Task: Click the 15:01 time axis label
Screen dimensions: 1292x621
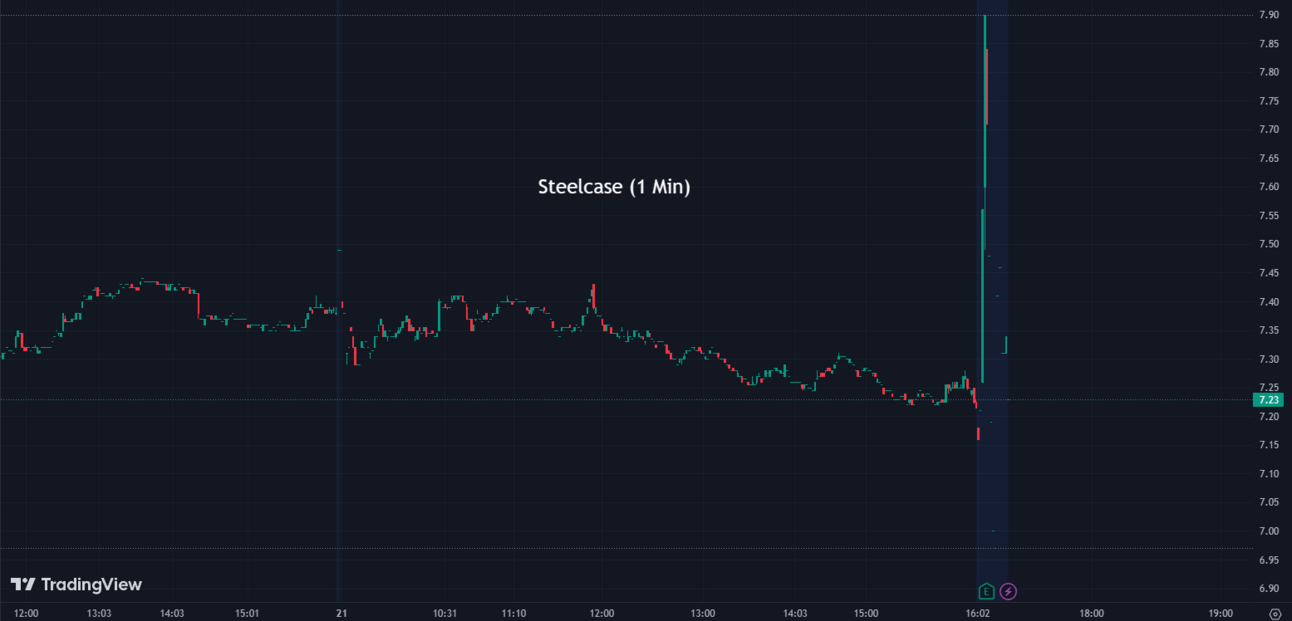Action: [247, 613]
